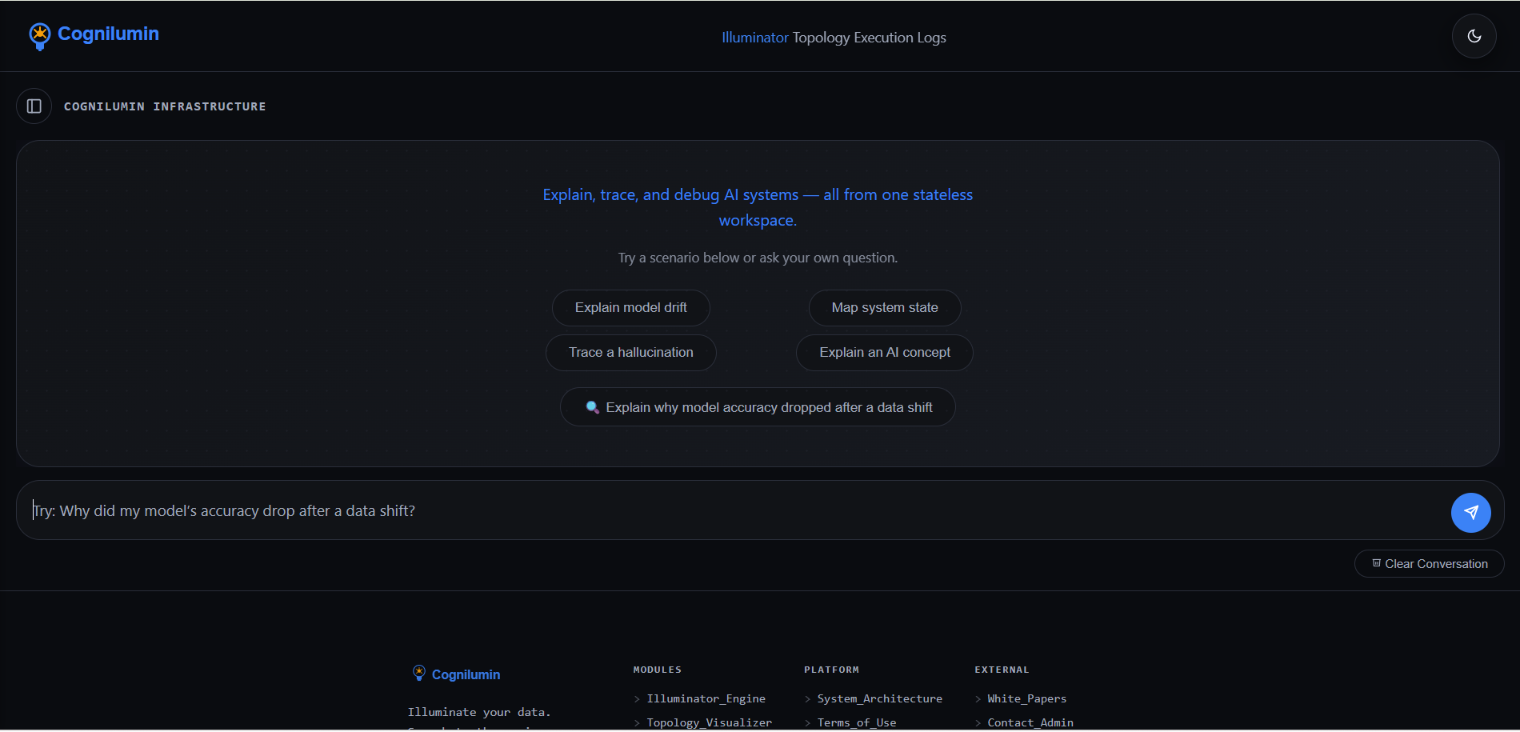Choose the Explain an AI concept scenario
Image resolution: width=1520 pixels, height=732 pixels.
point(885,352)
